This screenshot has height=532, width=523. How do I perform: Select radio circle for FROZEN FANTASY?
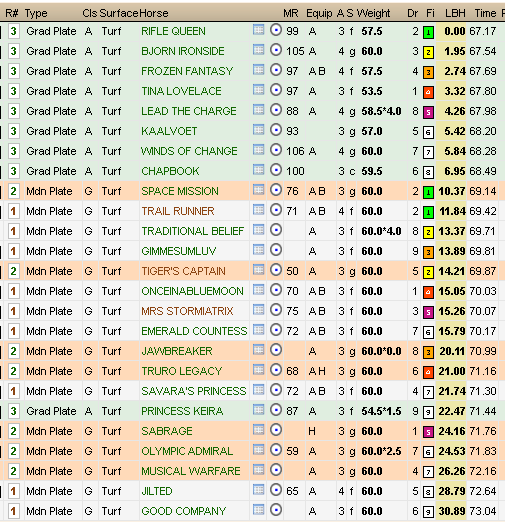coord(276,70)
